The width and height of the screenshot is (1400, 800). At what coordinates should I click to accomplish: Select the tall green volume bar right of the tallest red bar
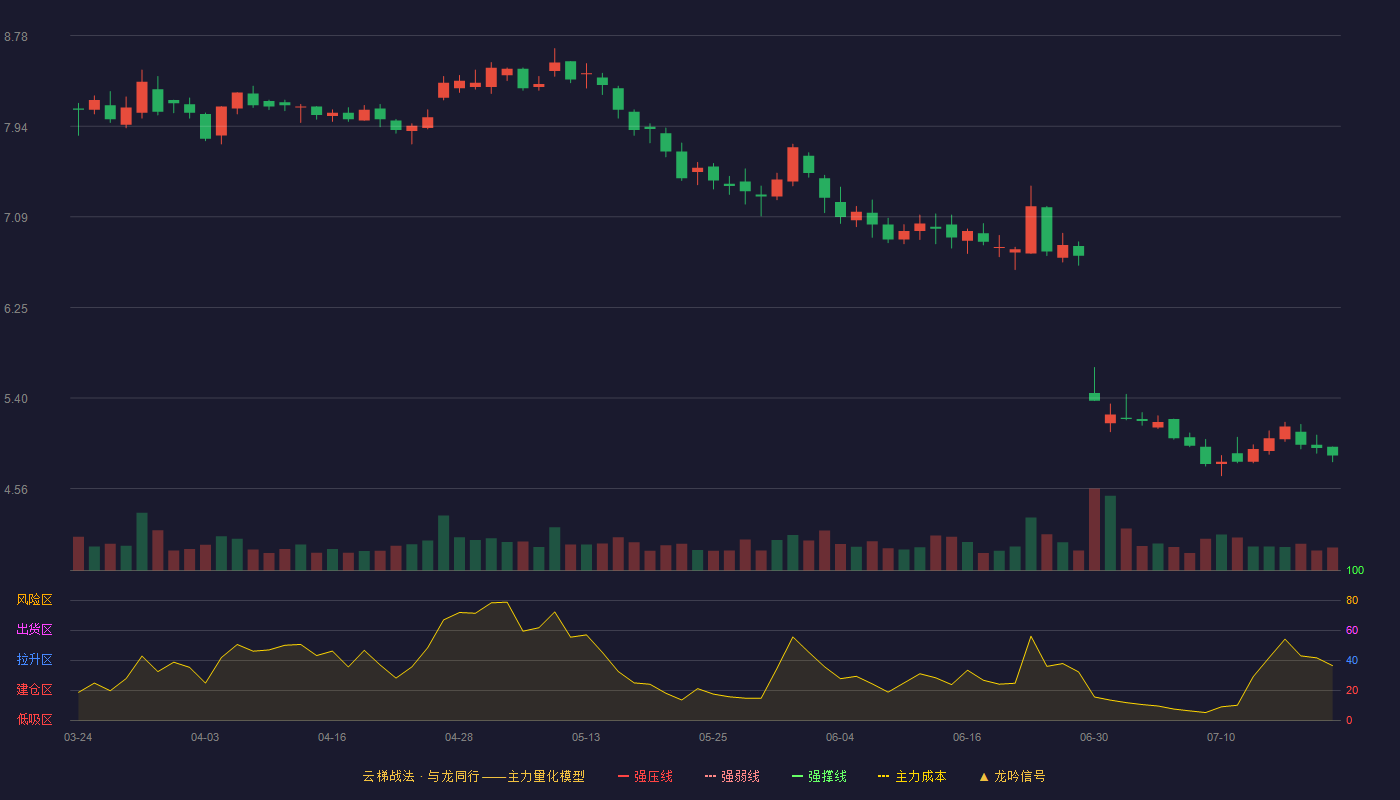(x=1110, y=533)
